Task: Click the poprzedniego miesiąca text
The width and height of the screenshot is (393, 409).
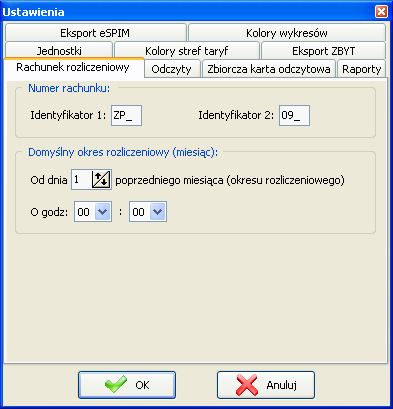Action: click(230, 180)
